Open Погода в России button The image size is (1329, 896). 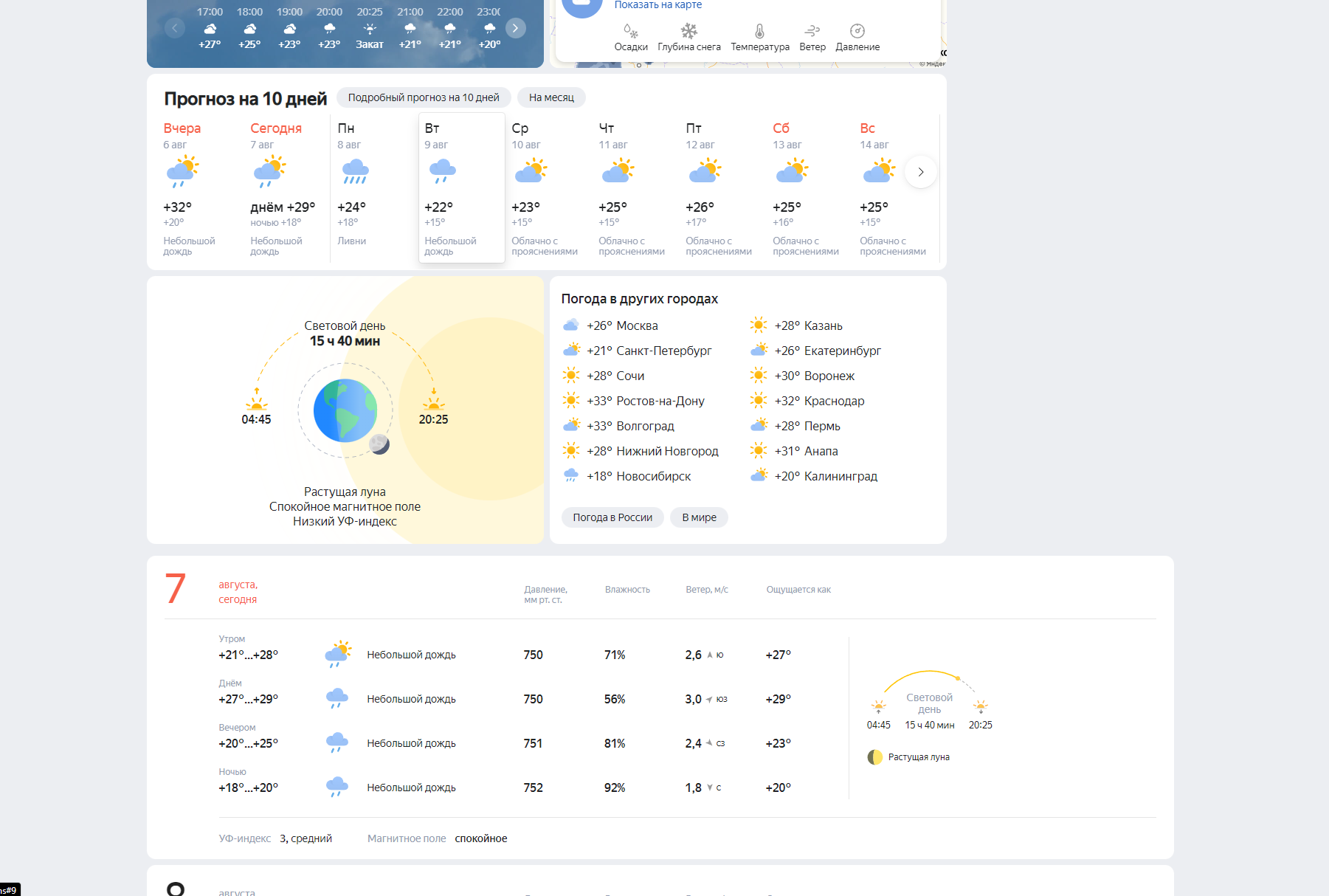point(612,517)
